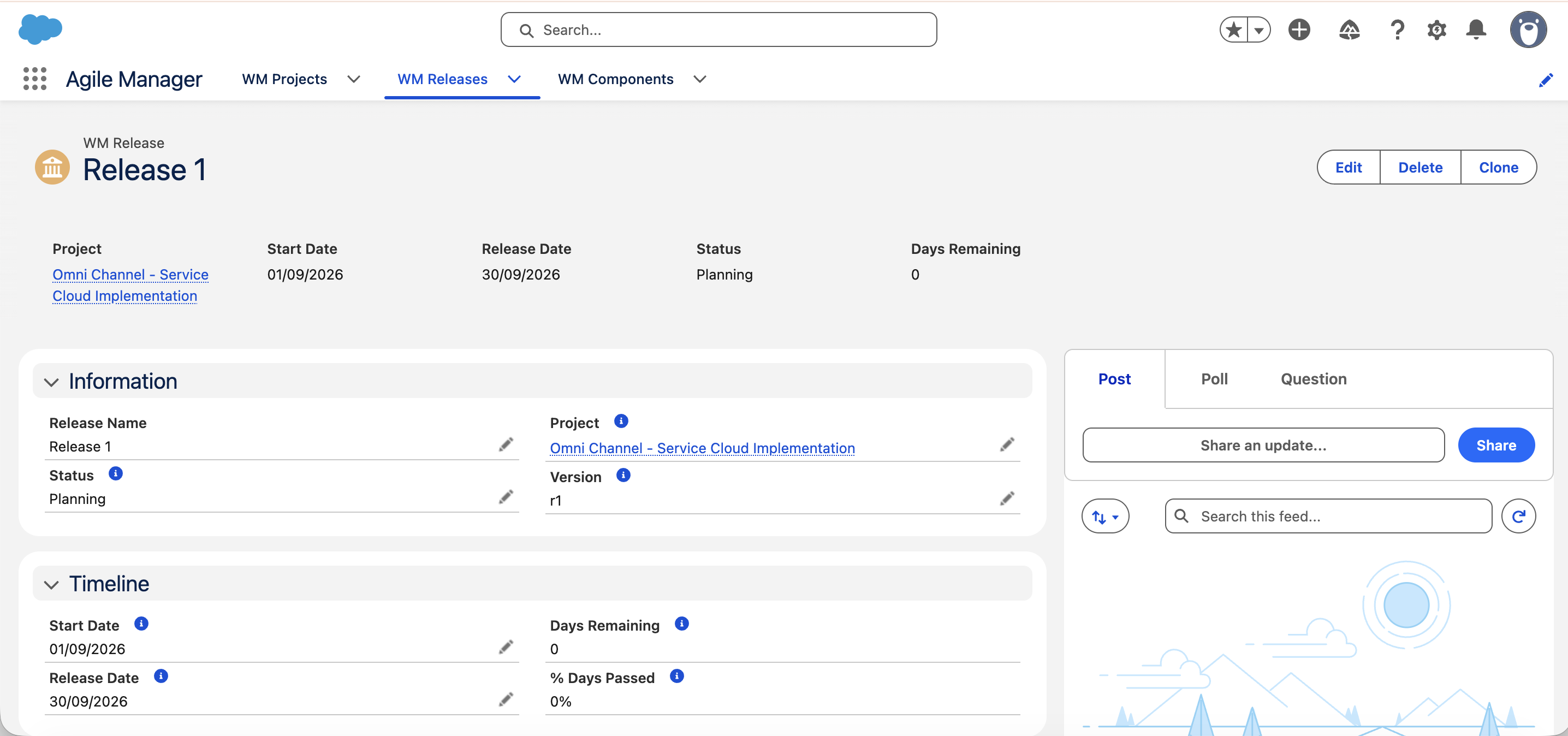Click the Delete button
The image size is (1568, 736).
tap(1420, 168)
